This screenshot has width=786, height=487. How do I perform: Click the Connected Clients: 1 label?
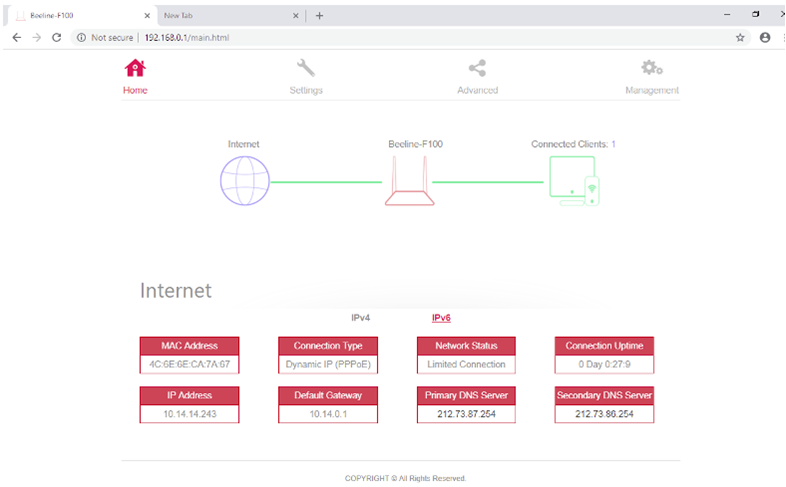(x=573, y=144)
